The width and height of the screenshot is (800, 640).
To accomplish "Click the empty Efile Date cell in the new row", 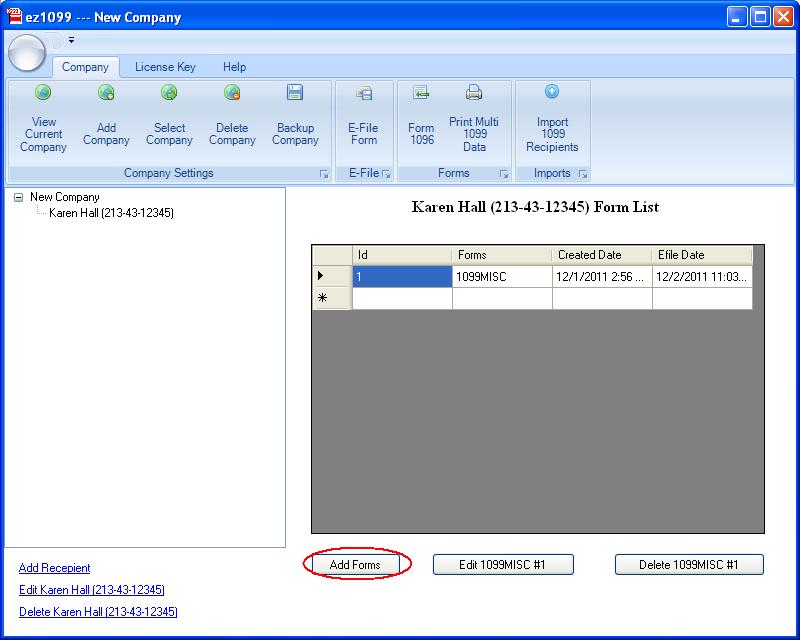I will pos(702,298).
